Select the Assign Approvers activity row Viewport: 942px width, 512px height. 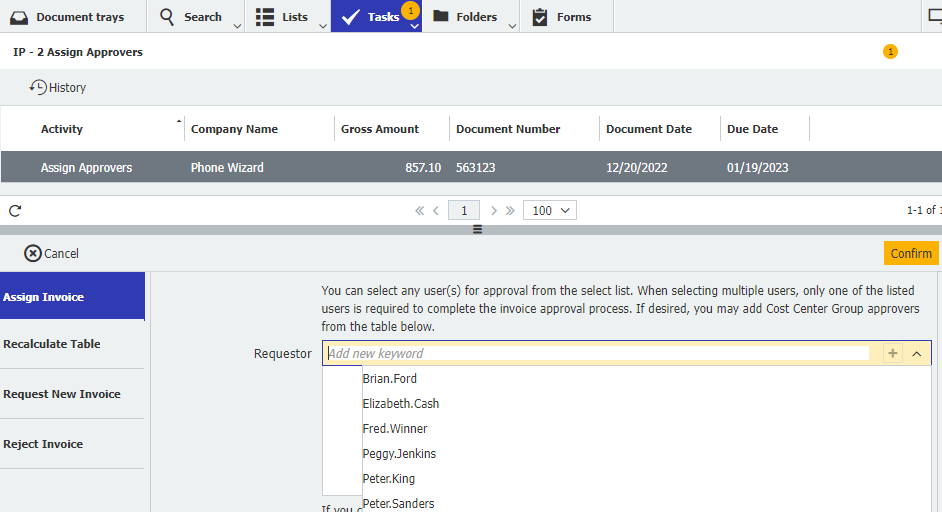click(471, 167)
